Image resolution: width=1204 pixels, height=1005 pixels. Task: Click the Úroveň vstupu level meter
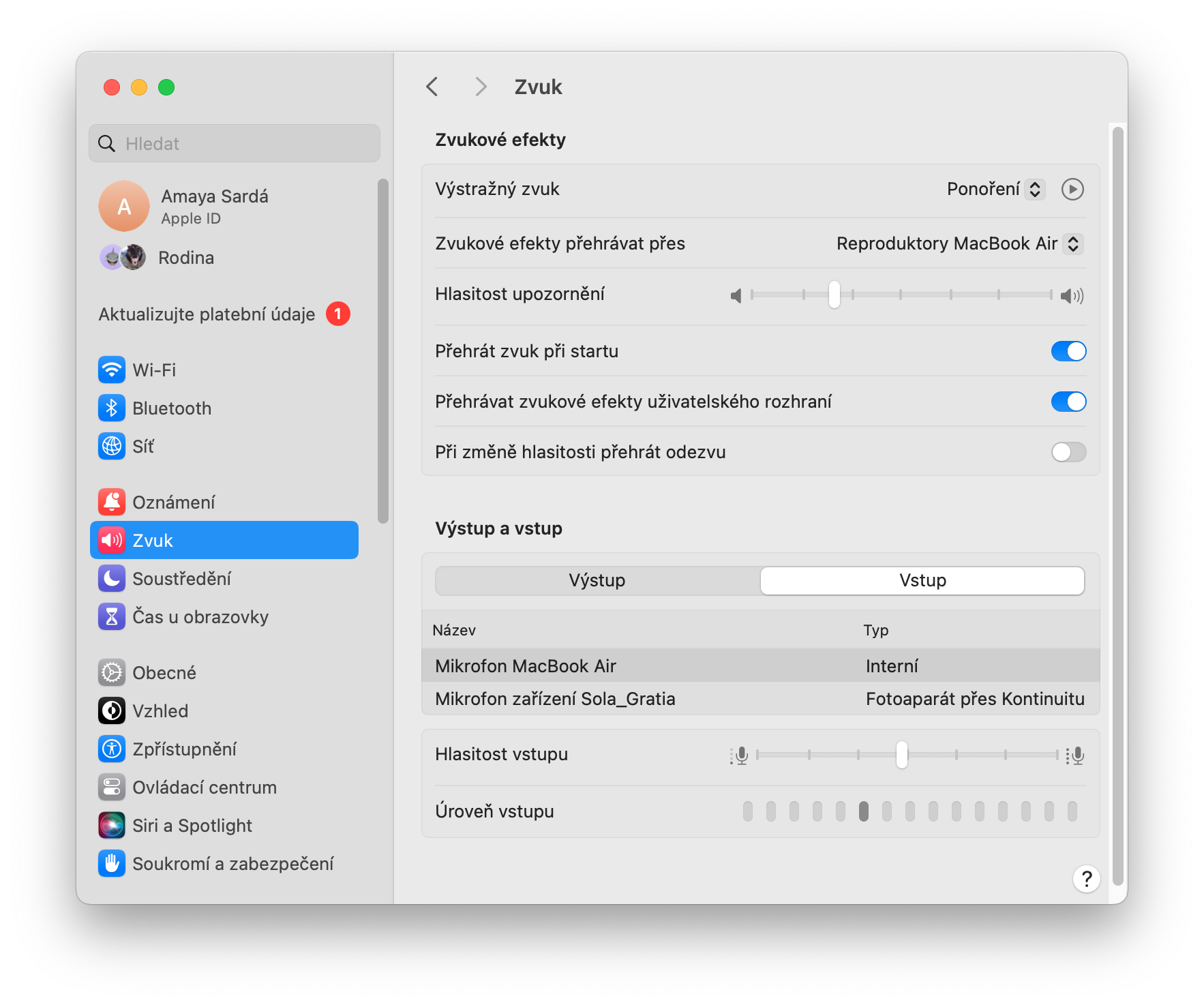(910, 811)
